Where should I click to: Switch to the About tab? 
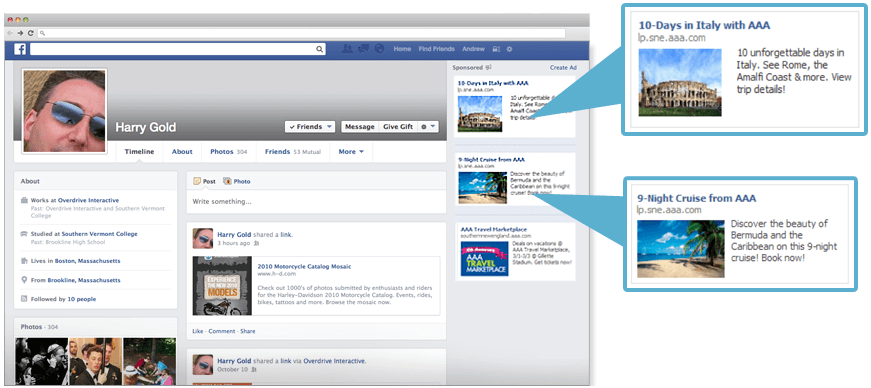[x=182, y=152]
